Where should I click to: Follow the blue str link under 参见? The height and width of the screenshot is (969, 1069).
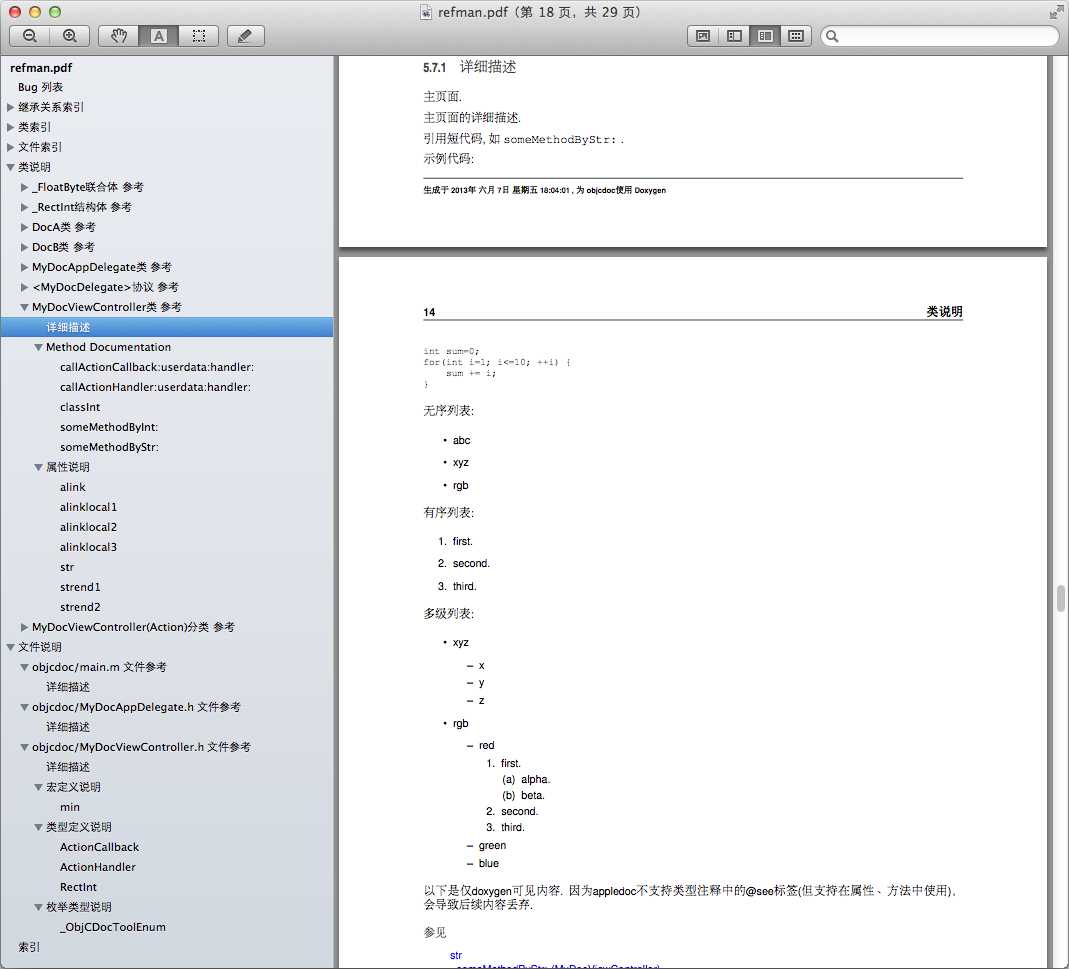(x=456, y=955)
